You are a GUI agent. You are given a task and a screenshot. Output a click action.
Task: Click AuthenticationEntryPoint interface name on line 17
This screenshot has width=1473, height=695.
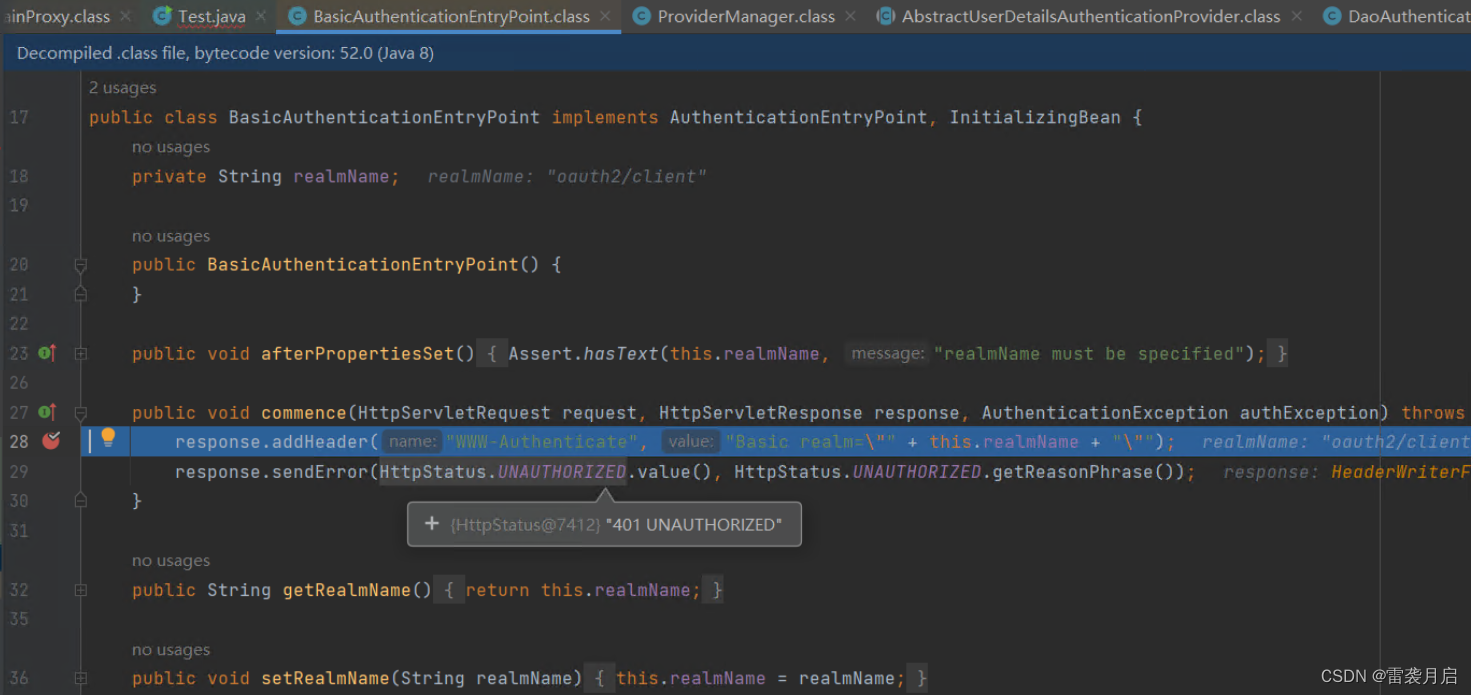[x=799, y=118]
